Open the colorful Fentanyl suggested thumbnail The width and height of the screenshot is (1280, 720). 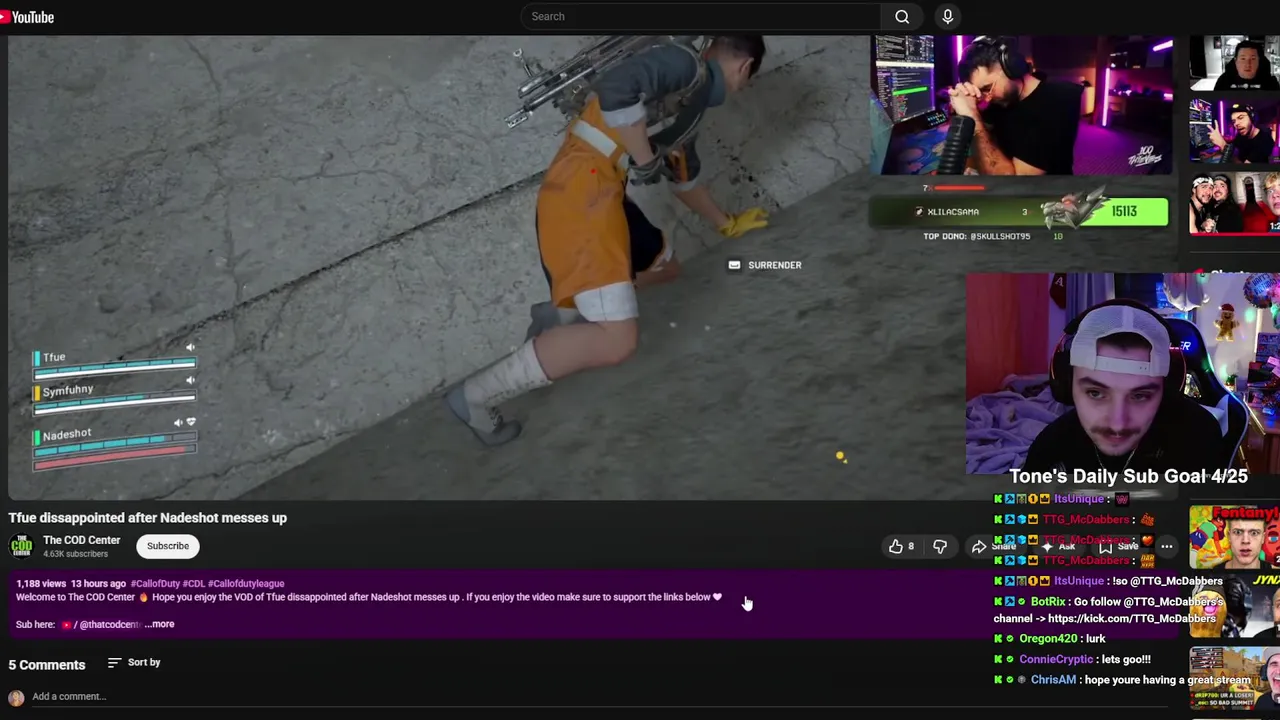(x=1234, y=537)
